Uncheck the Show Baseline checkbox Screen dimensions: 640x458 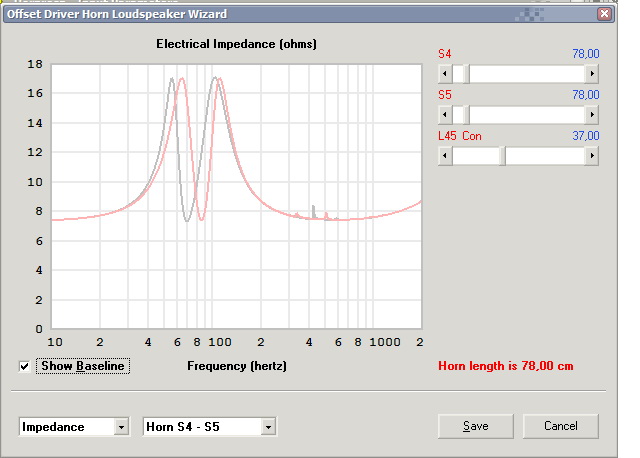point(24,366)
